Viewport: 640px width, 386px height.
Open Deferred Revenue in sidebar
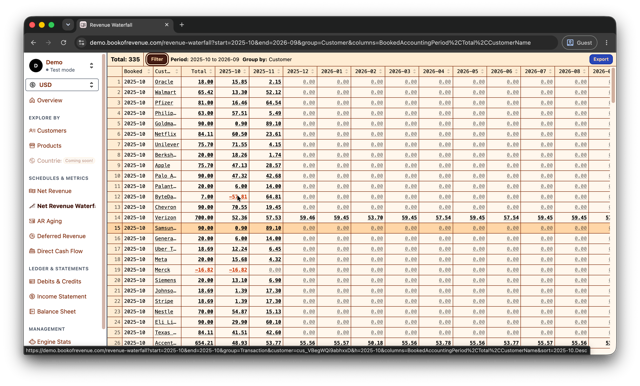61,236
